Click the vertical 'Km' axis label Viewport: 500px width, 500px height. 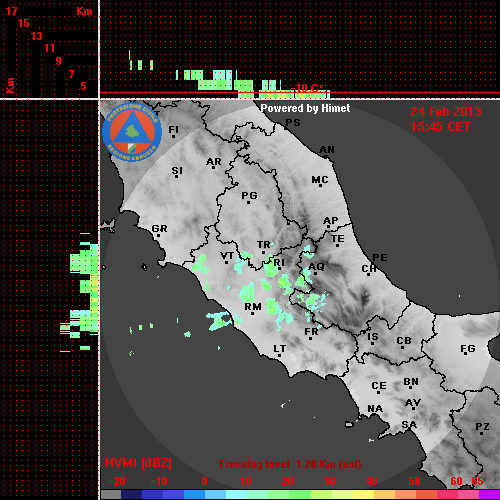[10, 86]
